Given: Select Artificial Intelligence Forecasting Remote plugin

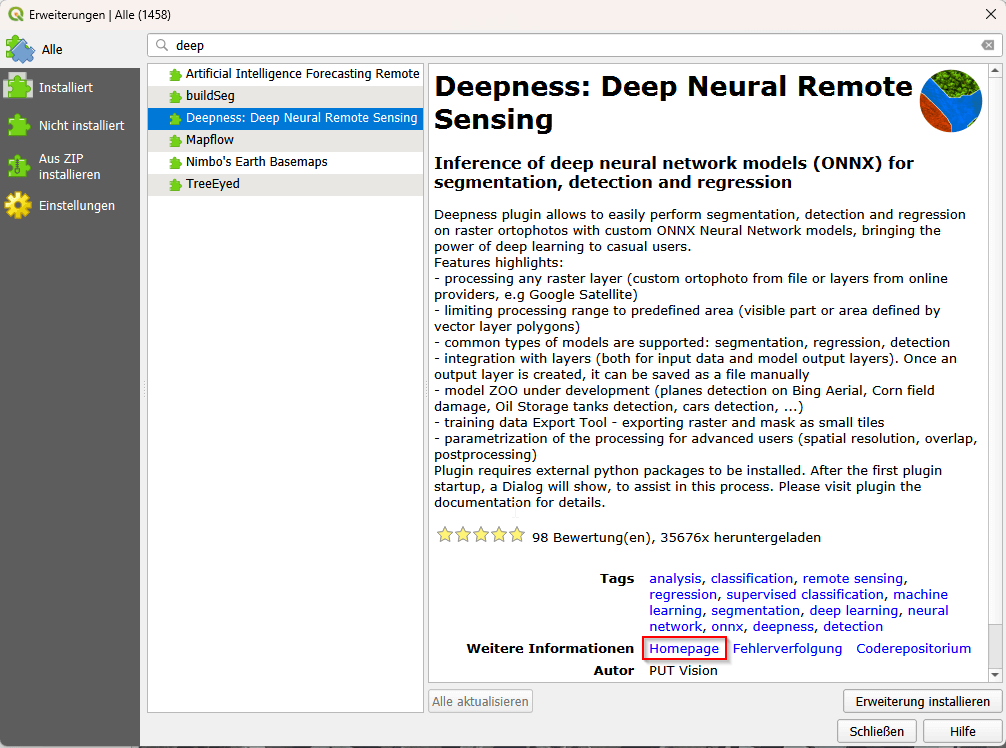Looking at the screenshot, I should (x=302, y=74).
